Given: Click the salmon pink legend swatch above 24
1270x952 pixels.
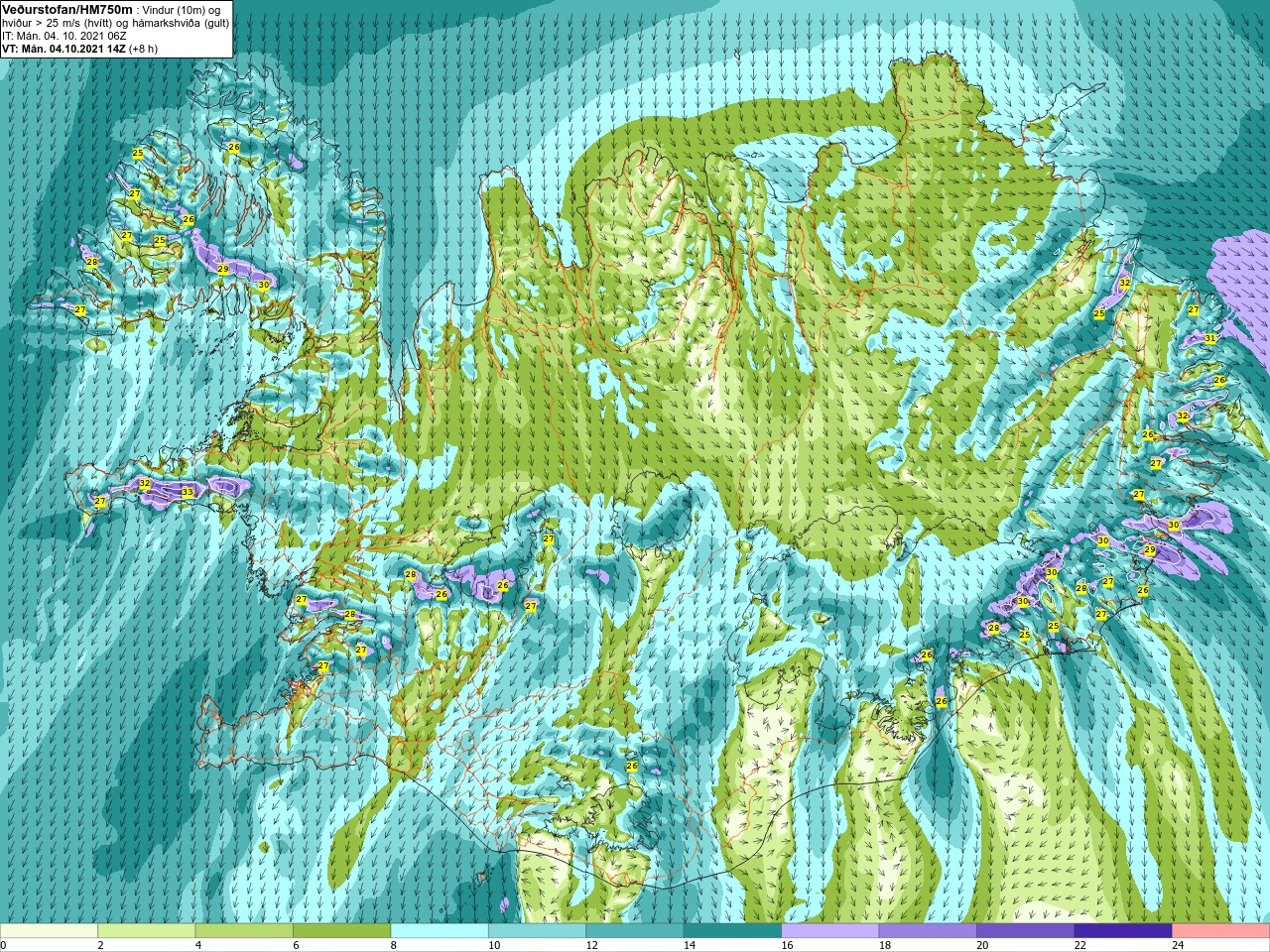Looking at the screenshot, I should click(x=1221, y=931).
